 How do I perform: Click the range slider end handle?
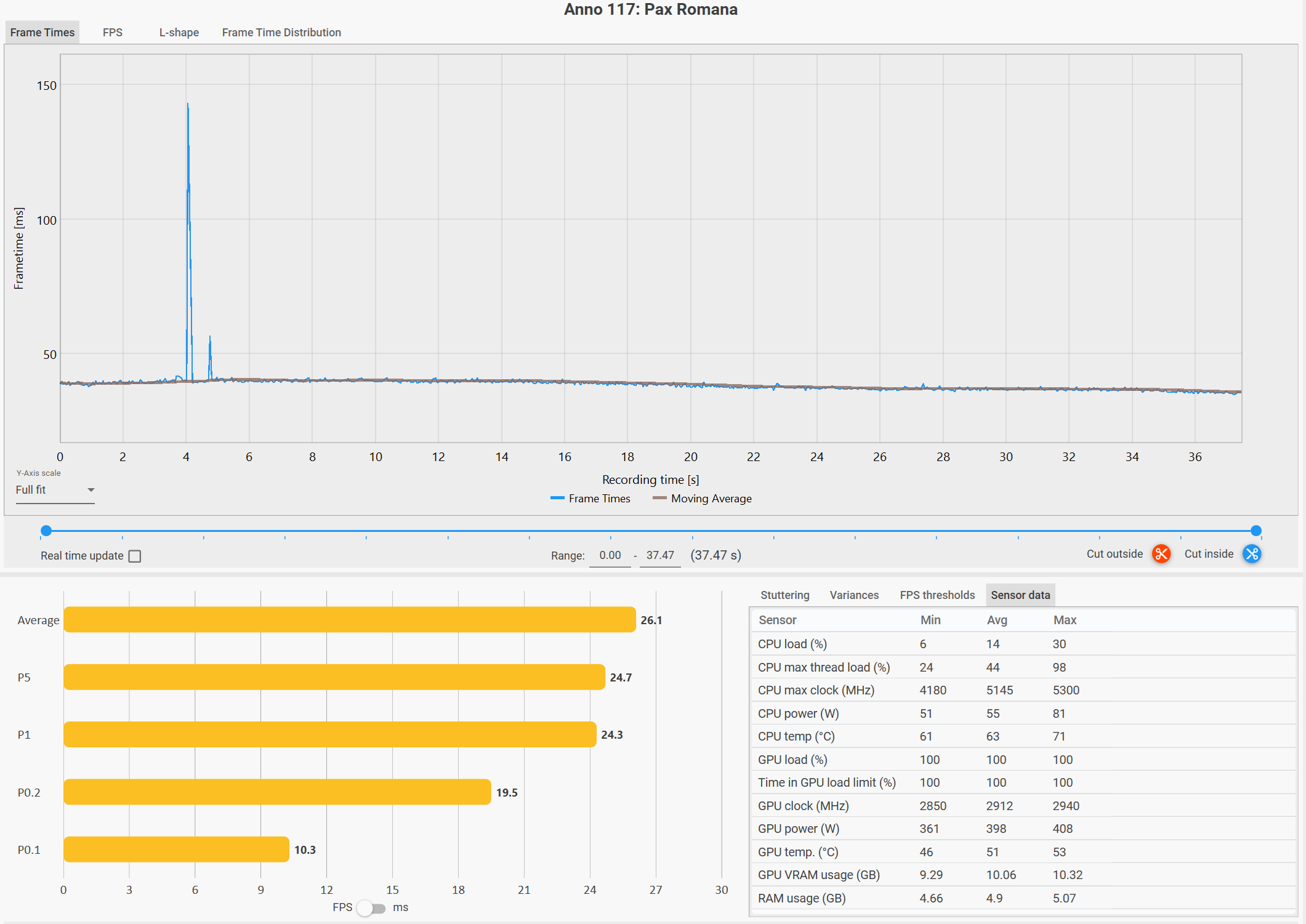(1256, 531)
